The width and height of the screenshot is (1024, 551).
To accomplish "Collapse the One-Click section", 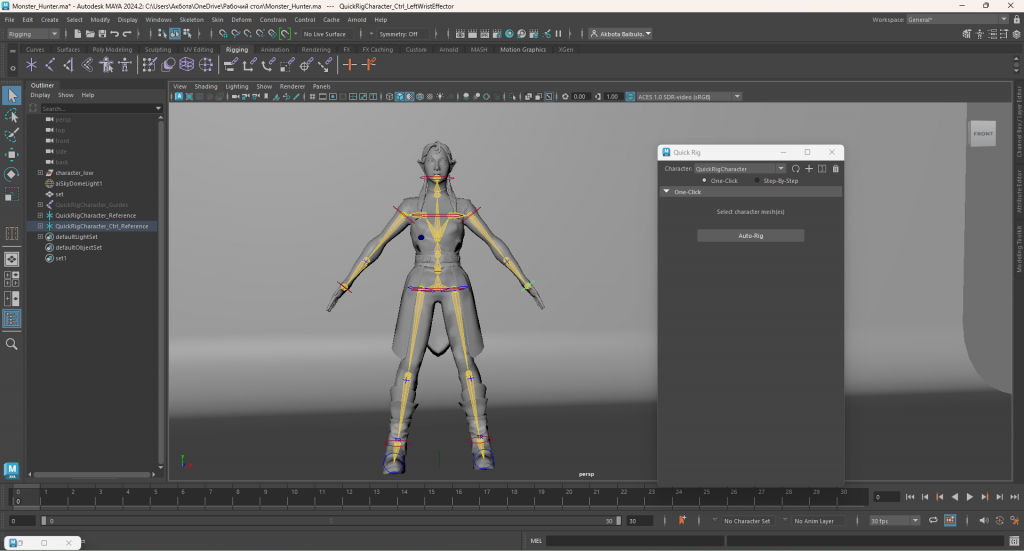I will [666, 191].
